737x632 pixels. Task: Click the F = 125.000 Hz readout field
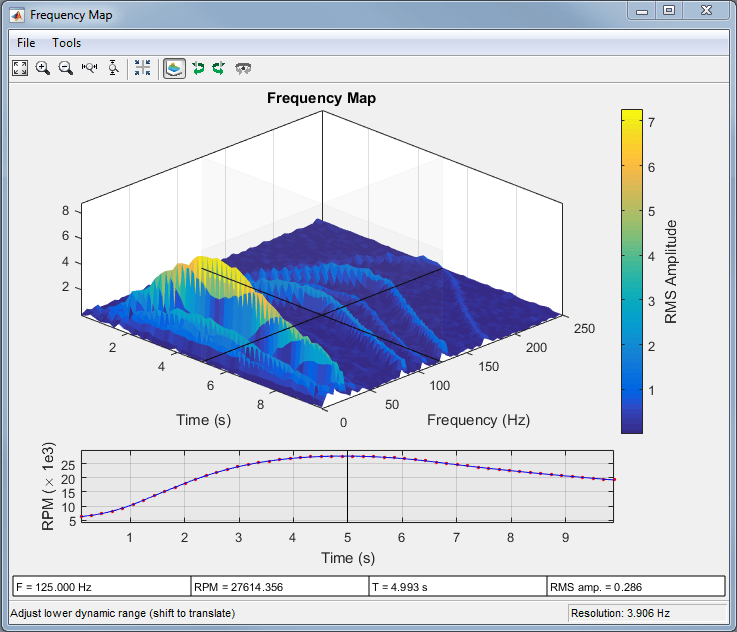click(101, 586)
